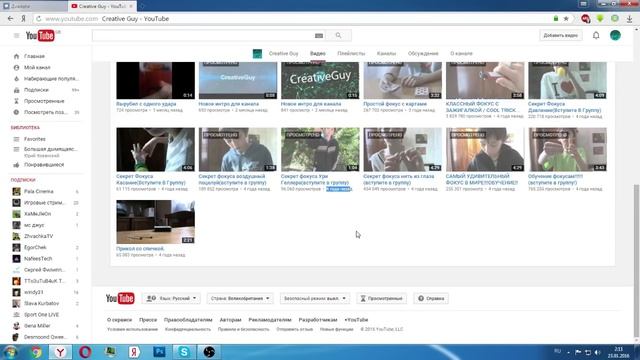Open the Обучение фокусам video thumbnail
Viewport: 640px width, 360px height.
[567, 149]
